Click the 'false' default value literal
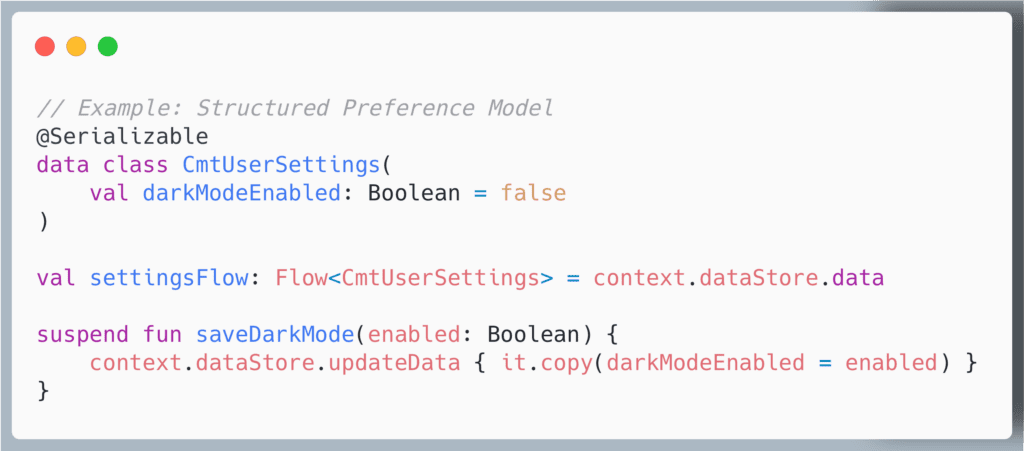This screenshot has height=451, width=1024. 533,192
